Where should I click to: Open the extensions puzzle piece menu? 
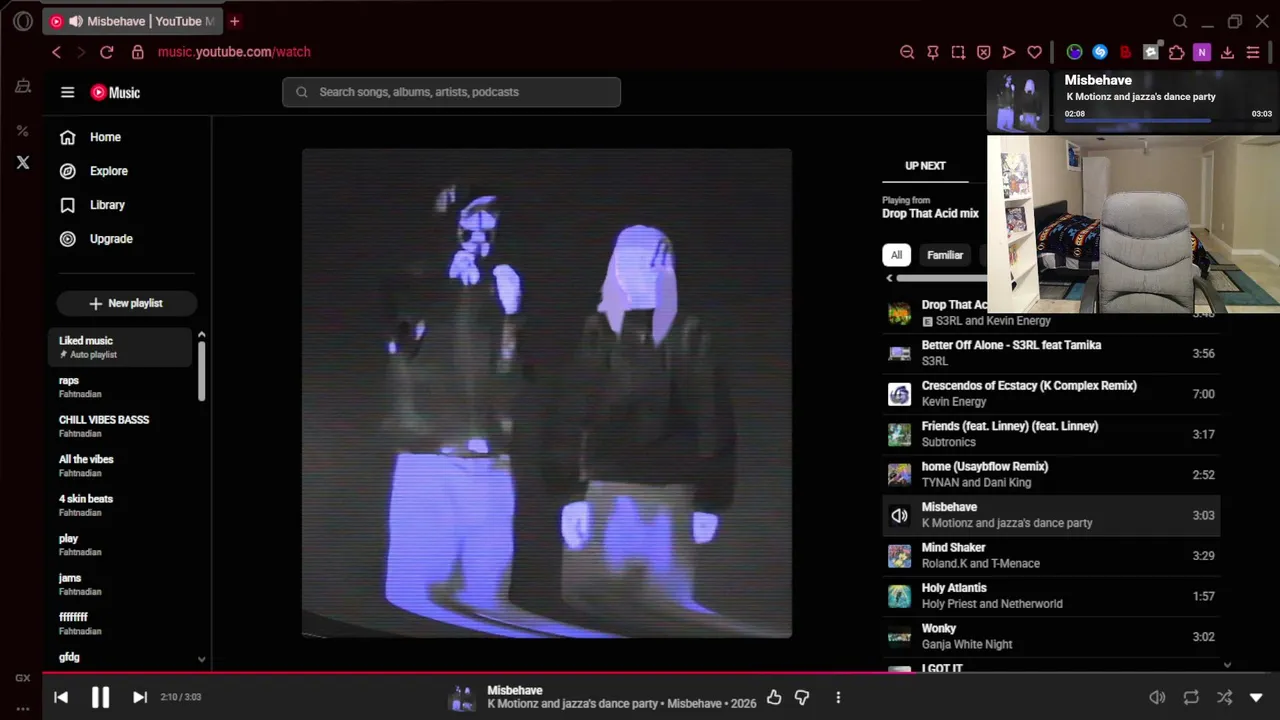pos(1177,52)
